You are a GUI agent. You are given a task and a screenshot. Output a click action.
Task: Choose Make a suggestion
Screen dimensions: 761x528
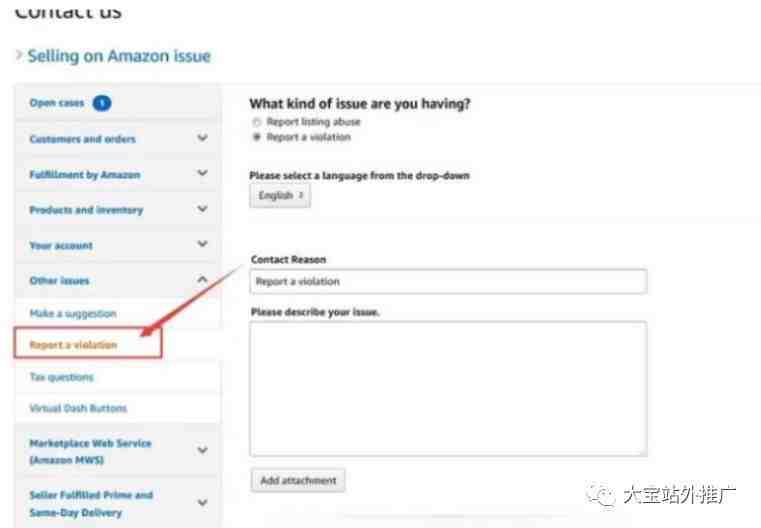coord(73,314)
